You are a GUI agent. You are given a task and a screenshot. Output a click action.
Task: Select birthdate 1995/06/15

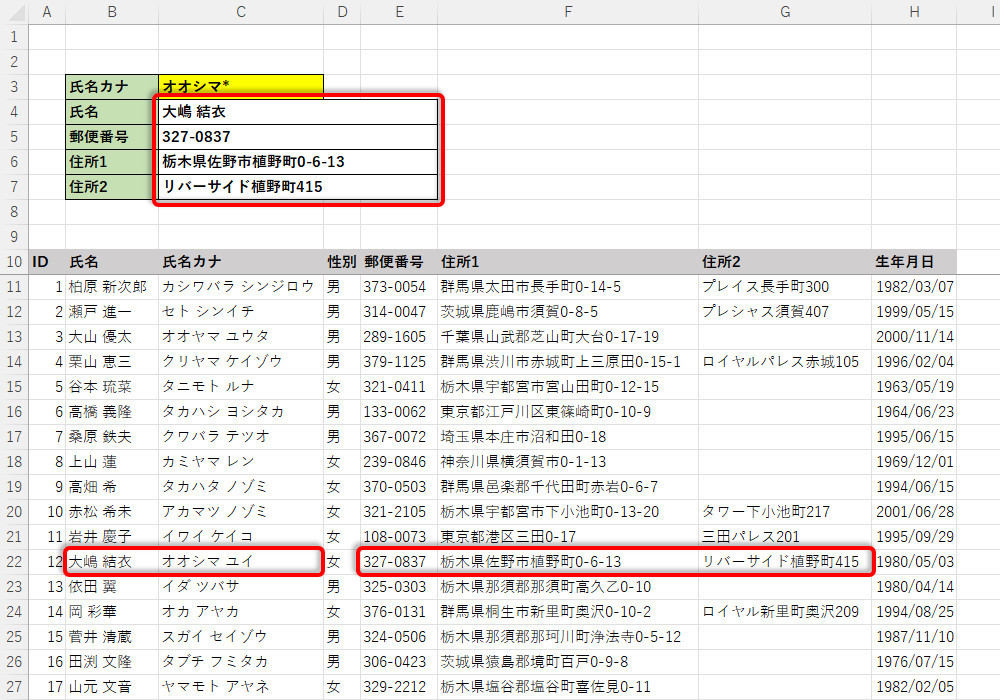[914, 437]
